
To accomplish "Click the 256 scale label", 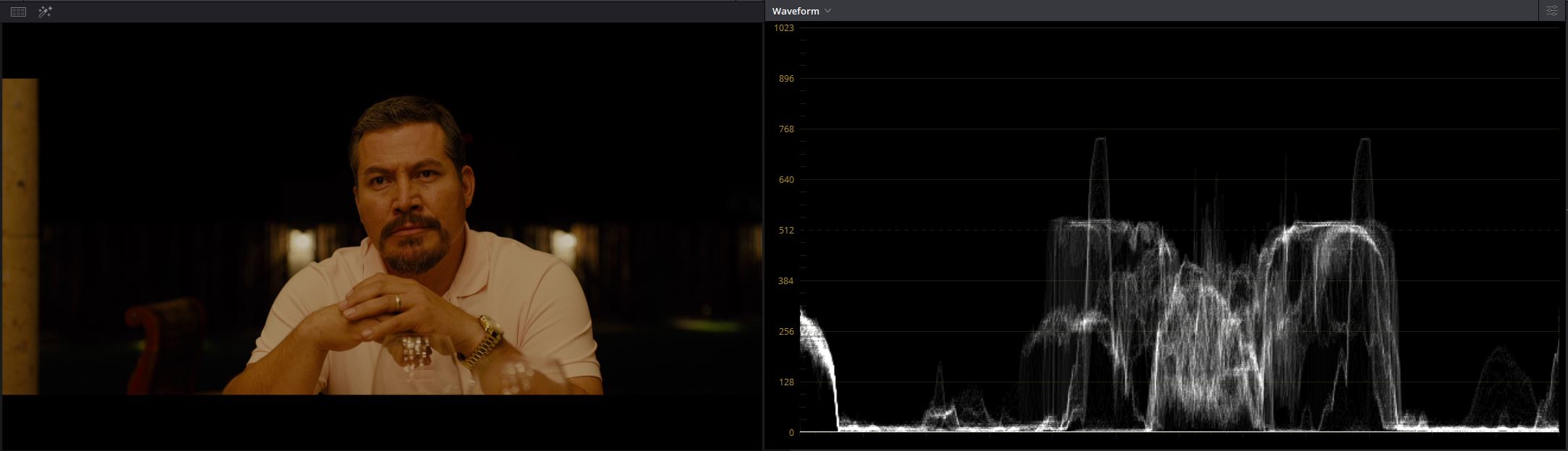I will 785,331.
